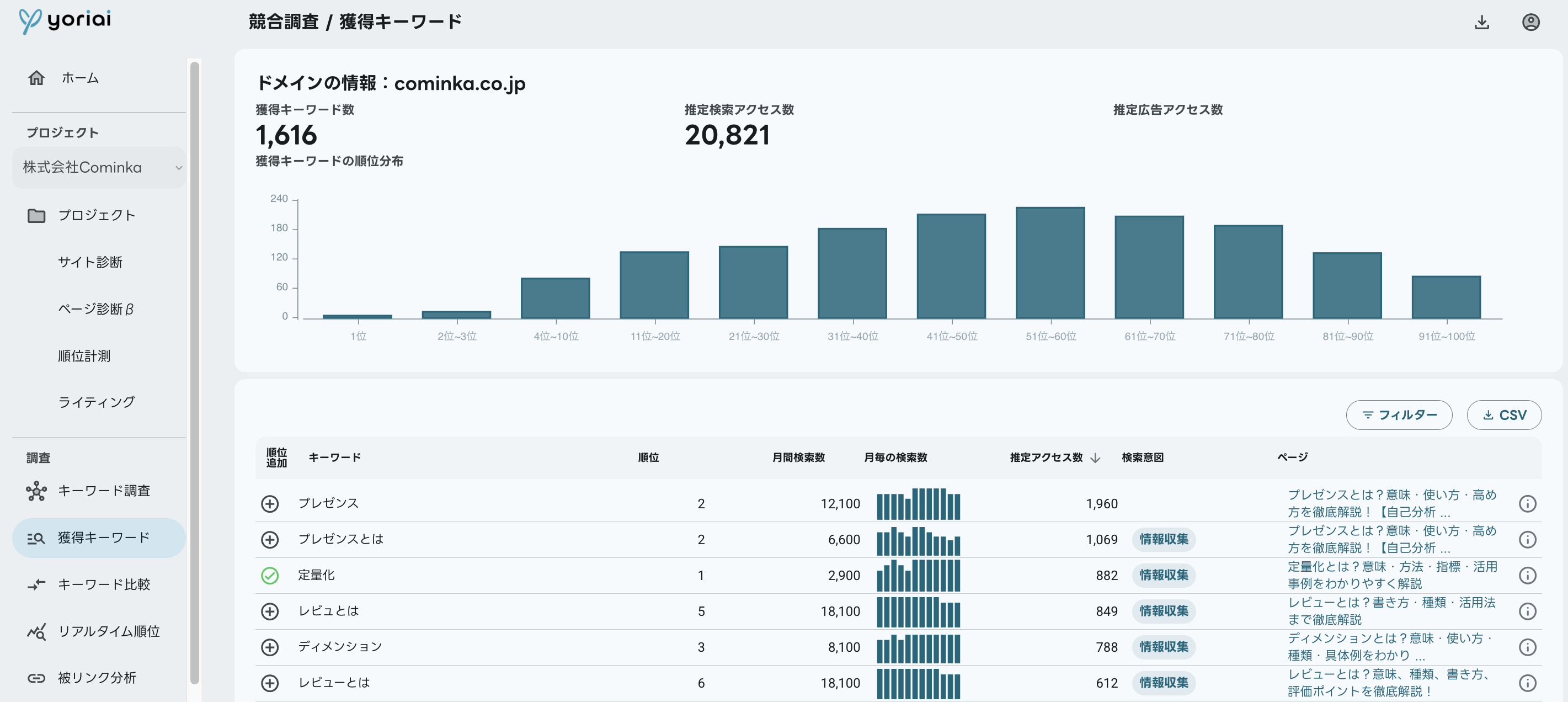This screenshot has width=1568, height=702.
Task: Show info for the レビューとは row
Action: coord(1527,683)
